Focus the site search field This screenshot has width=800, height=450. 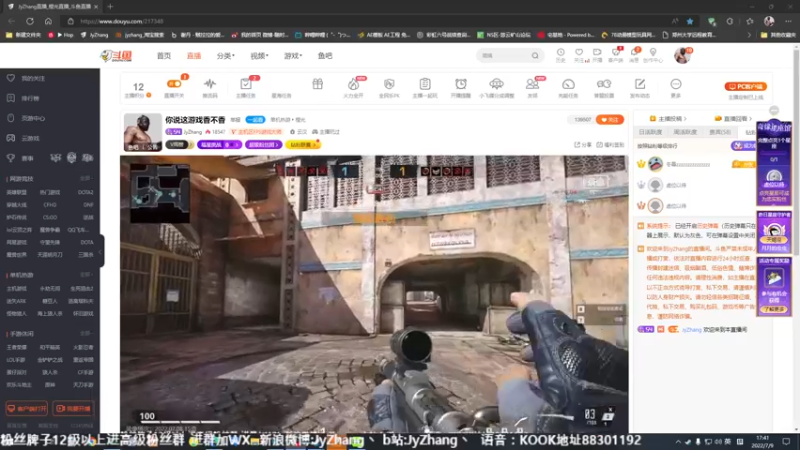(x=504, y=55)
